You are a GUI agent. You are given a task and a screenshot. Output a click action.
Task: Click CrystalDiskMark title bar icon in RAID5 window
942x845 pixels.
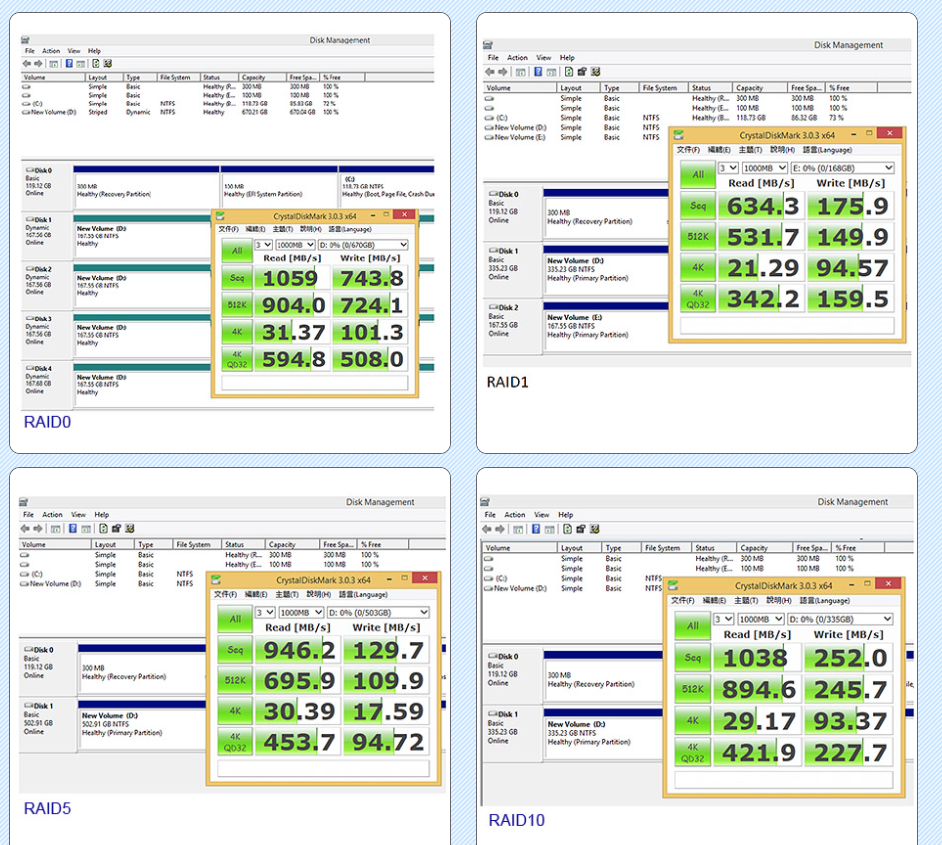[x=217, y=579]
